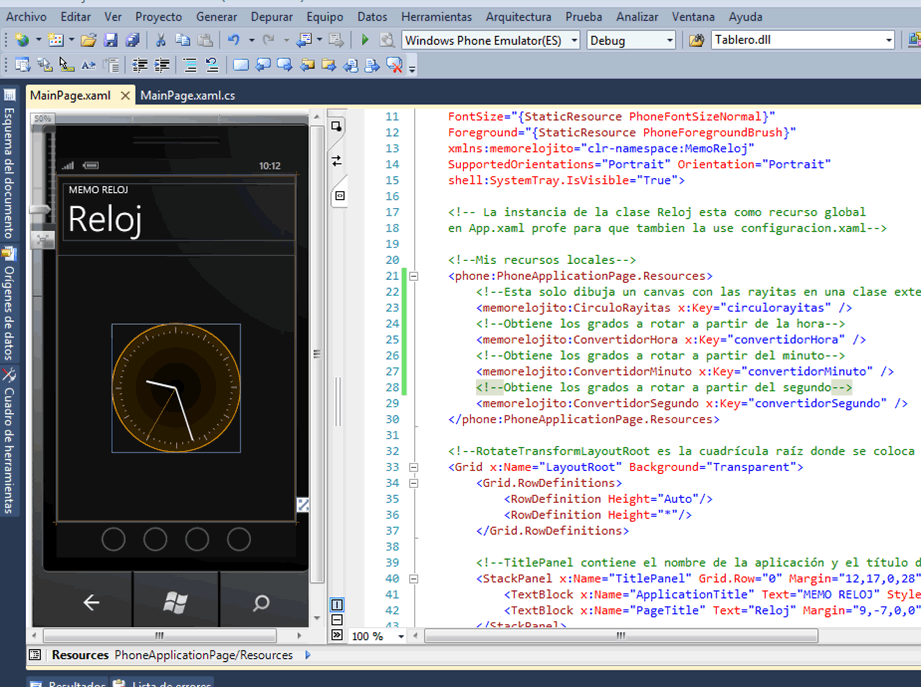Click the Save All icon
Viewport: 921px width, 687px height.
pyautogui.click(x=131, y=40)
